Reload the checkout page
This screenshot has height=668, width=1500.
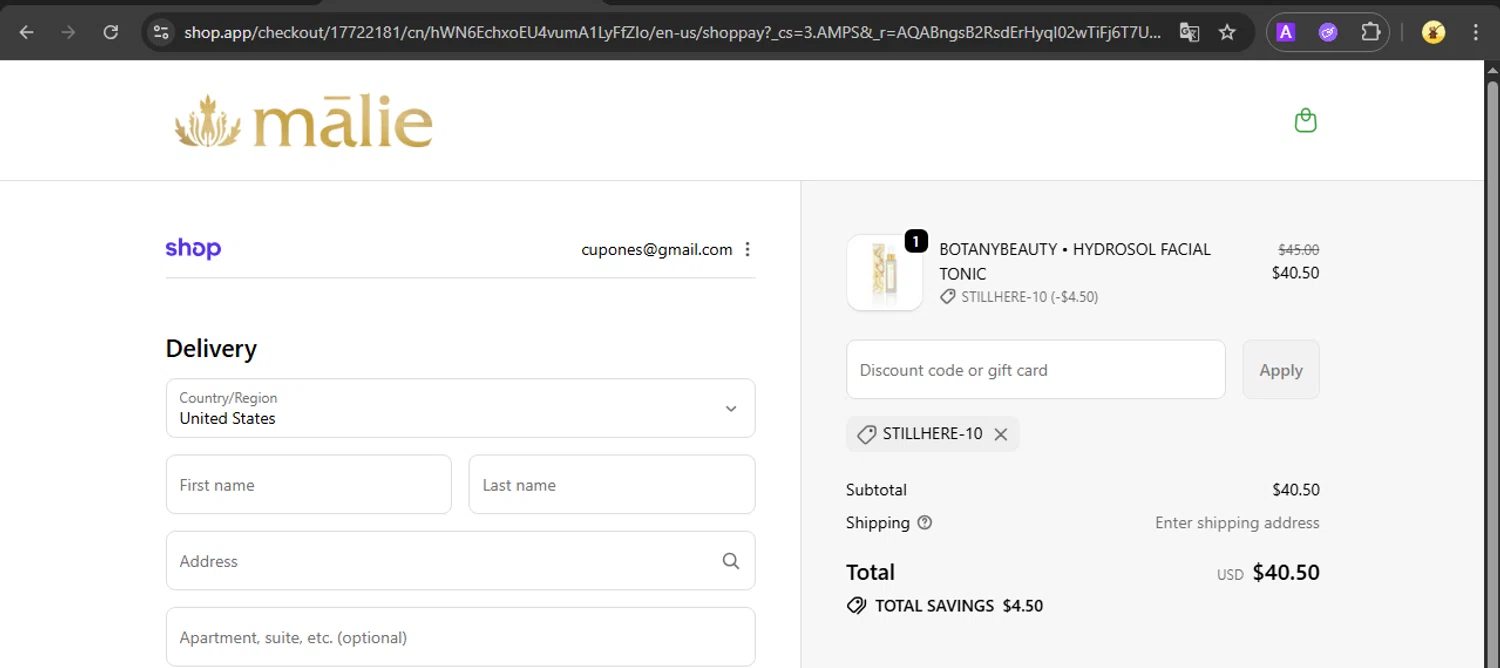pyautogui.click(x=111, y=32)
